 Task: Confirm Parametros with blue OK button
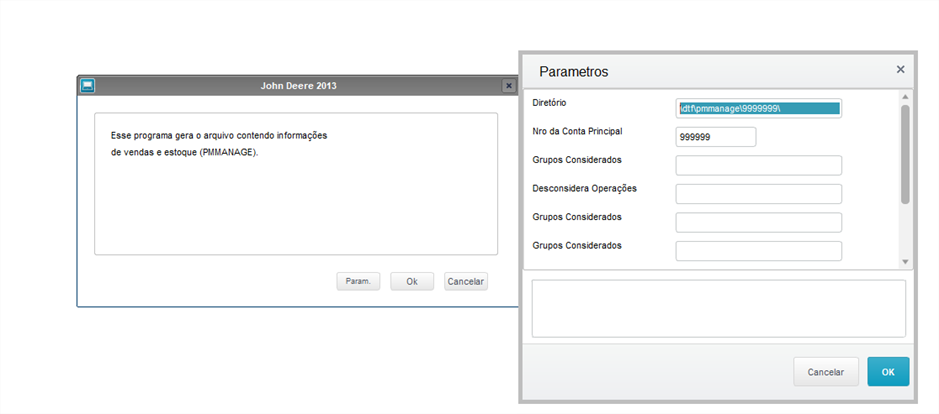(x=888, y=372)
